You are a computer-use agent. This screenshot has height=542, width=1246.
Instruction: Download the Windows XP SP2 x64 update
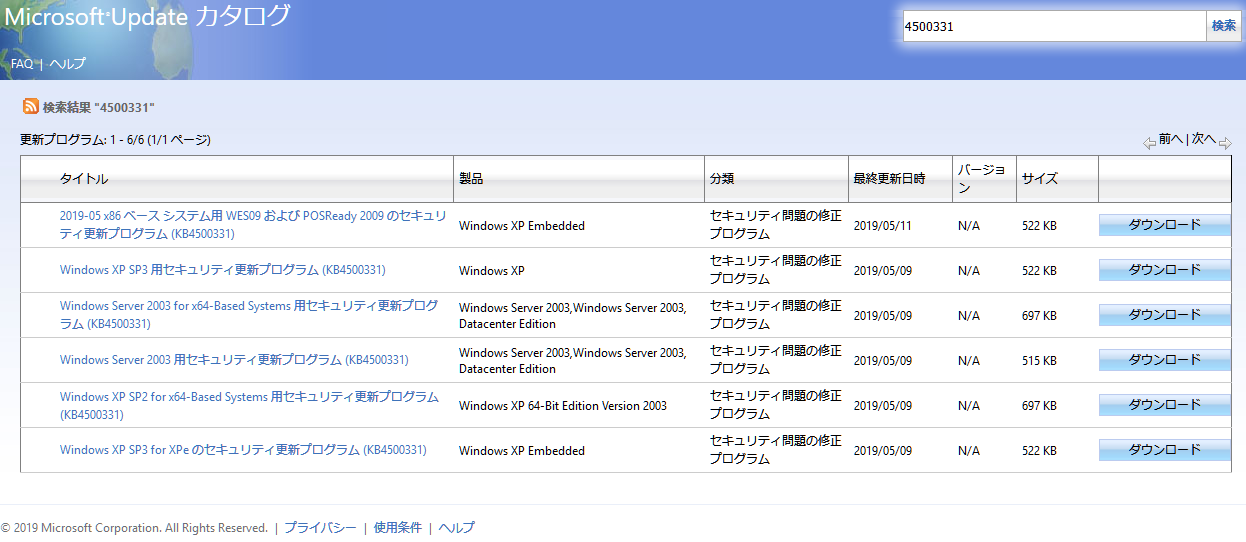[x=1165, y=405]
